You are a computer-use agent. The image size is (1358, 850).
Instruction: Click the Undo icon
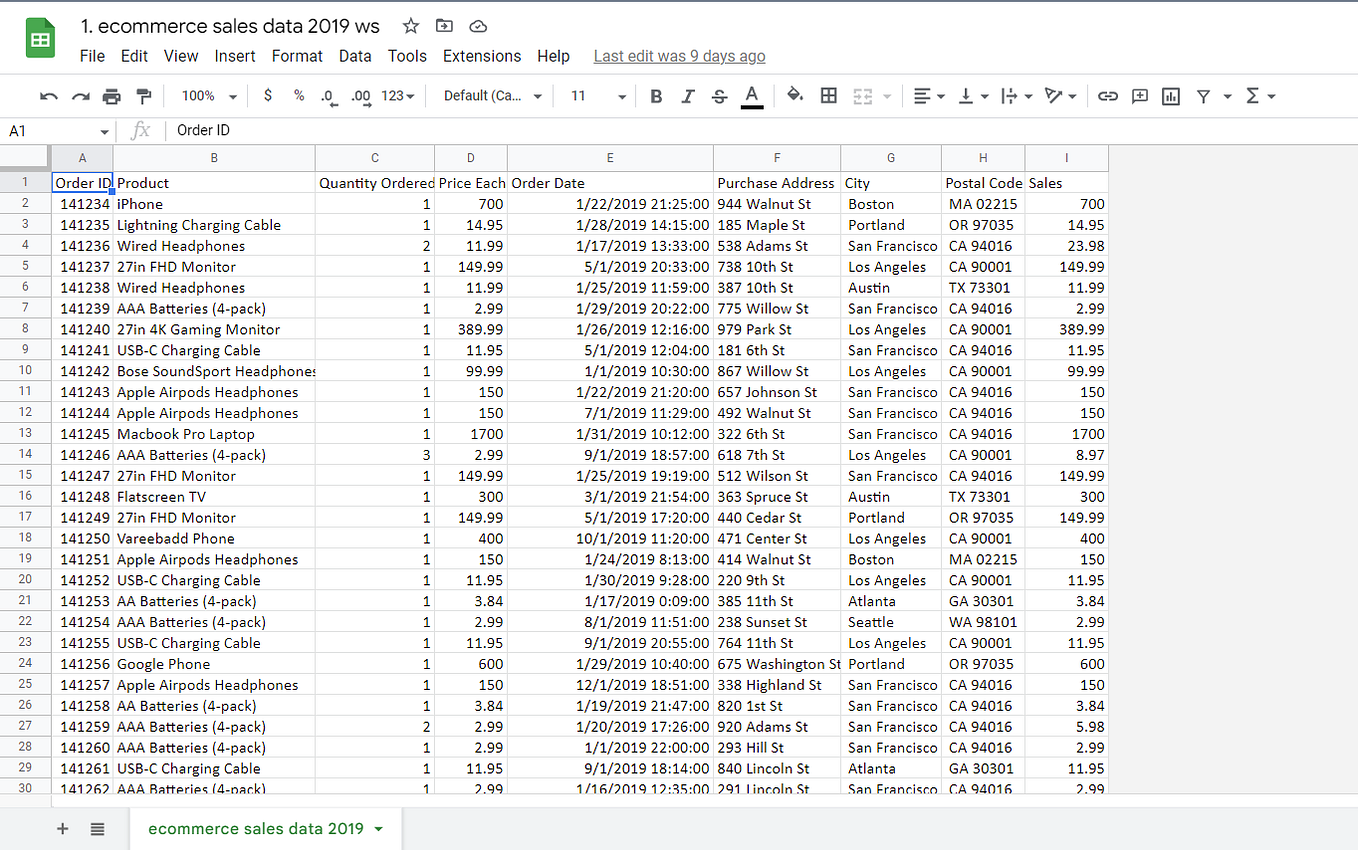point(48,95)
